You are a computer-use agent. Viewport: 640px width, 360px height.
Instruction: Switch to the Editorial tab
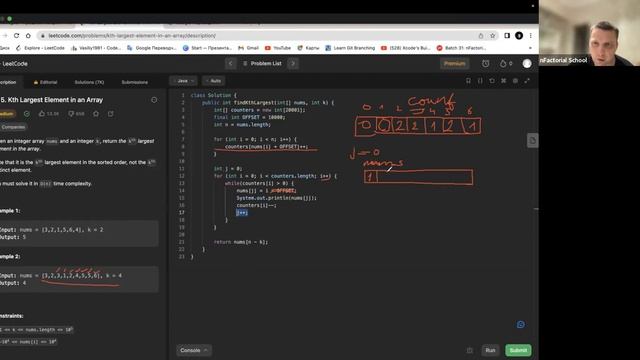[45, 82]
